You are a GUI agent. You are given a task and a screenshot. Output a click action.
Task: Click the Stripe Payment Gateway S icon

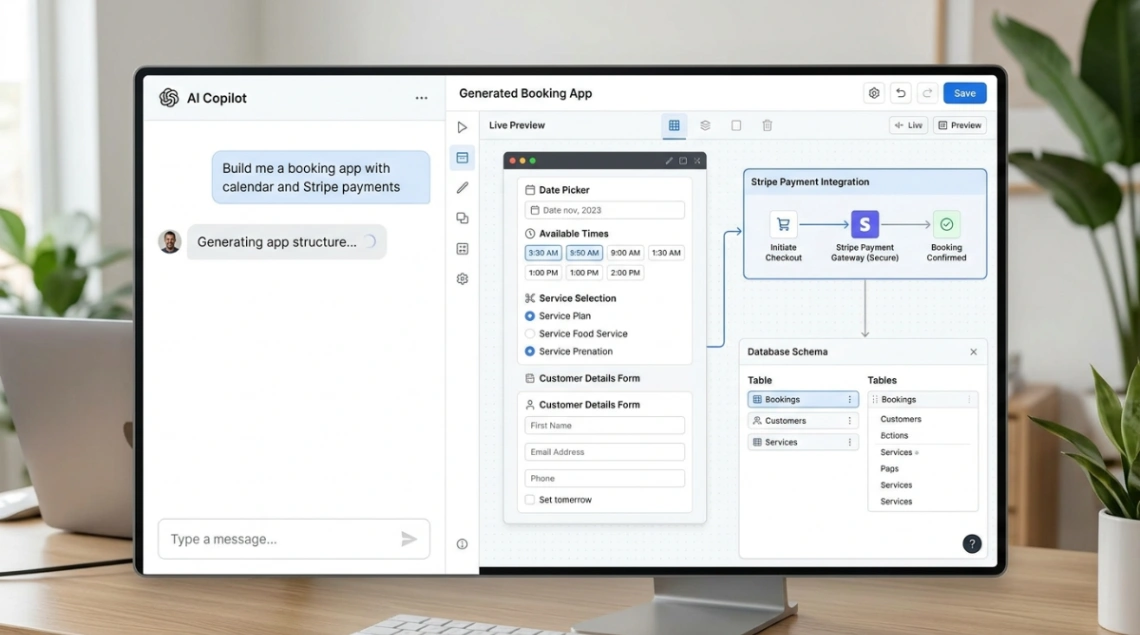(x=864, y=224)
